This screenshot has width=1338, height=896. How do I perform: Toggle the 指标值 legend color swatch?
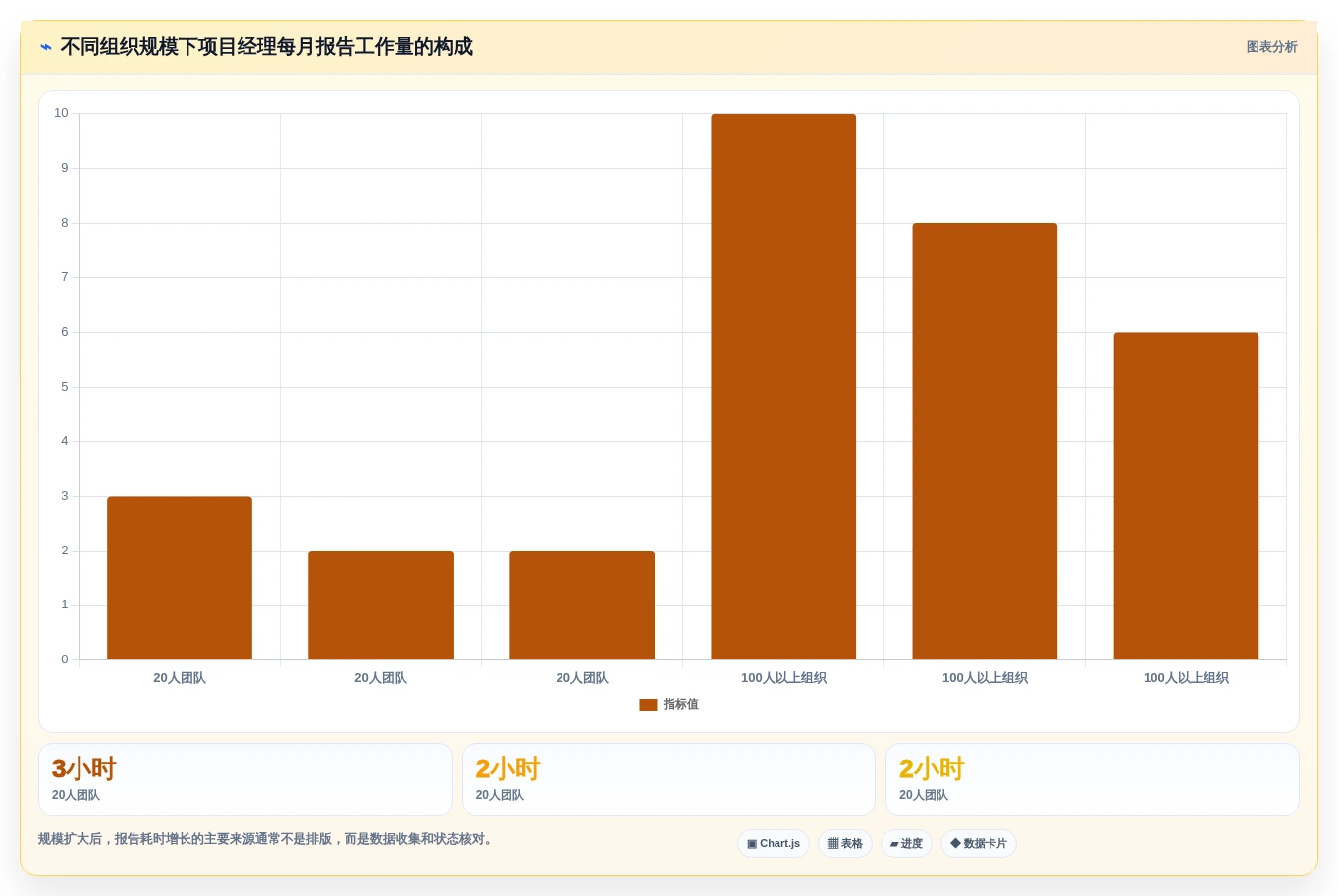[648, 705]
